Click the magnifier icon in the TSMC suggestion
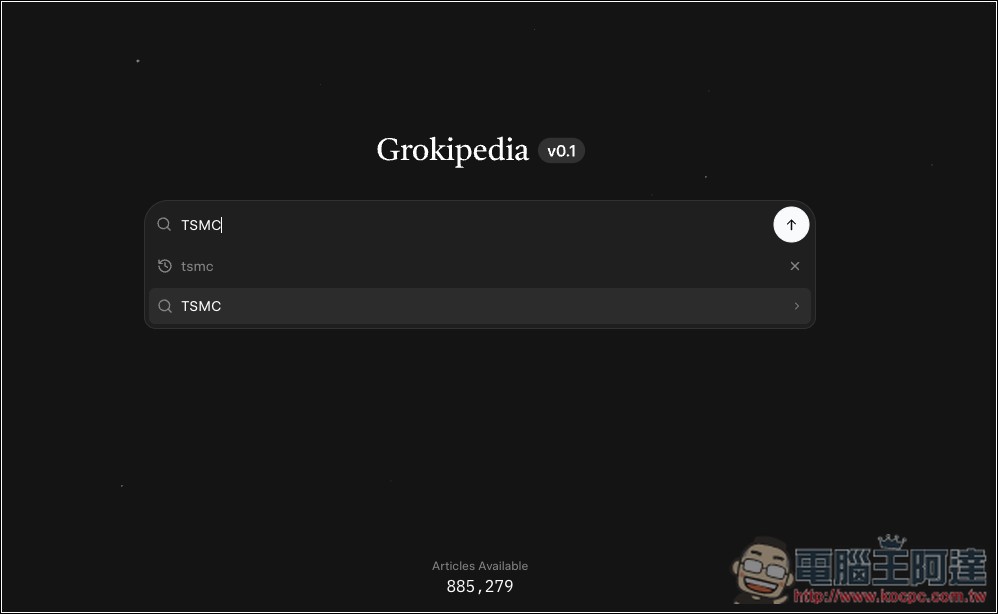This screenshot has width=998, height=614. coord(165,306)
